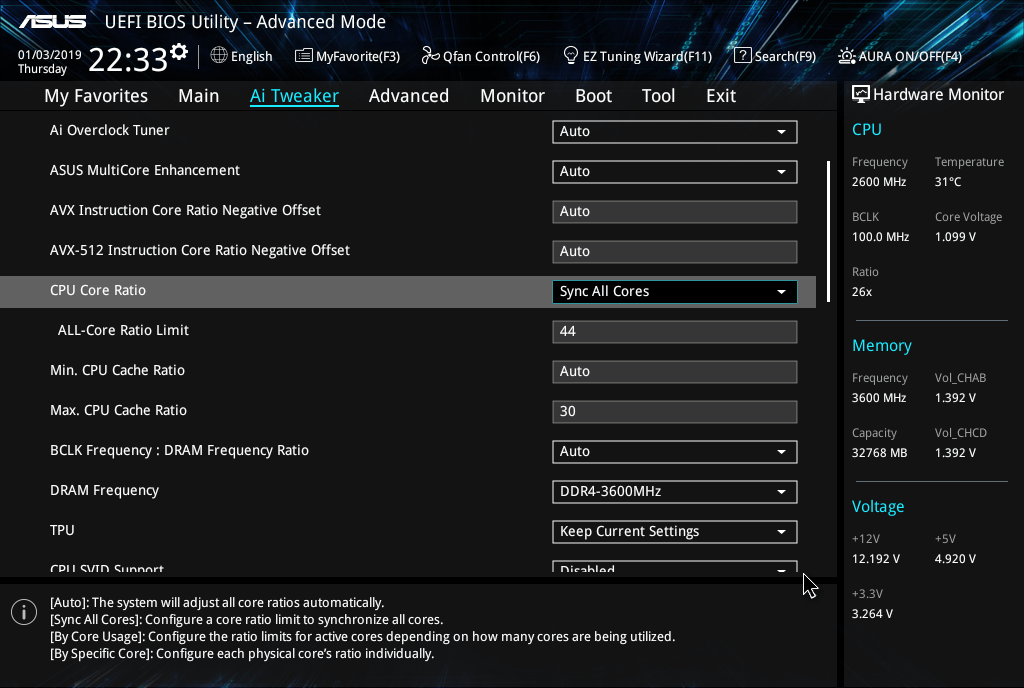This screenshot has width=1024, height=688.
Task: Click Qfan Control(F6) label
Action: pos(491,57)
